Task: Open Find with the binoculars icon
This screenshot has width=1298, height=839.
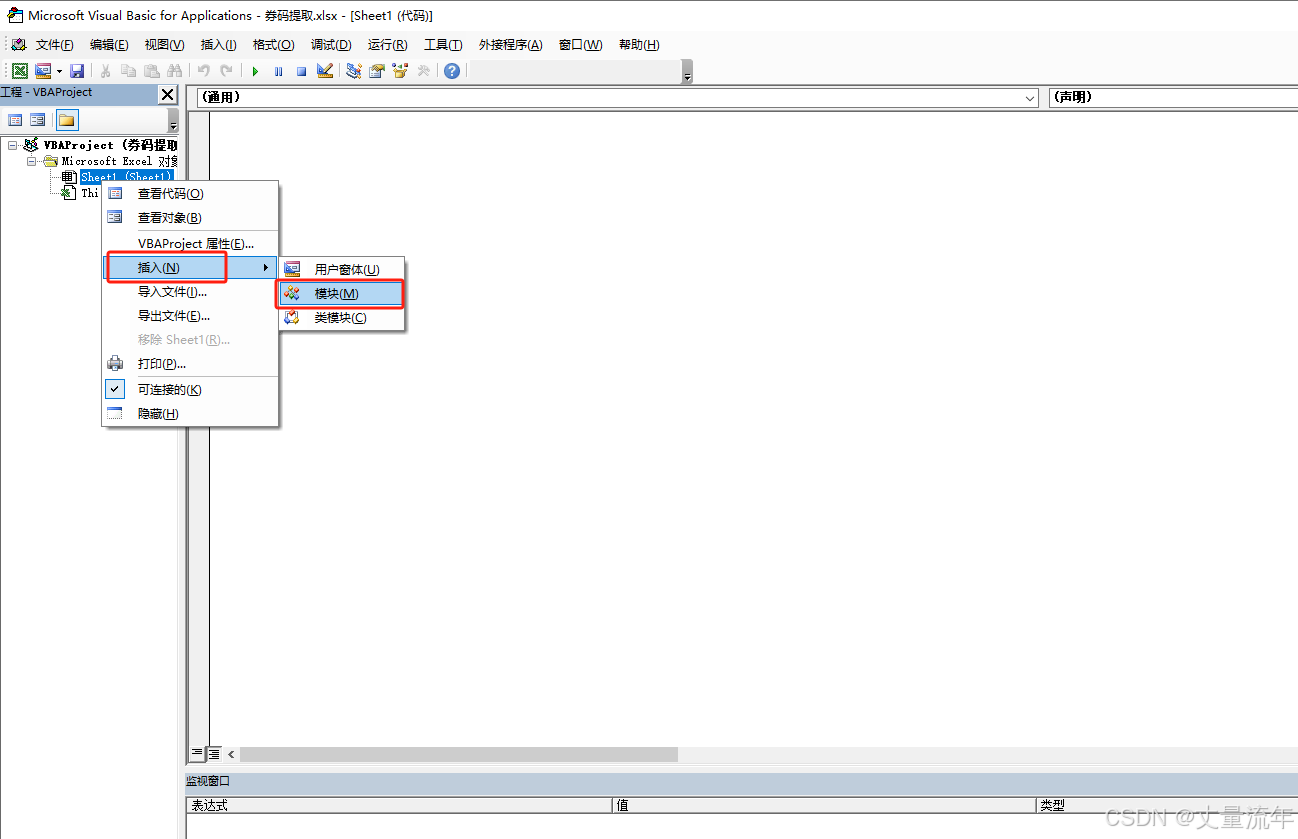Action: (175, 71)
